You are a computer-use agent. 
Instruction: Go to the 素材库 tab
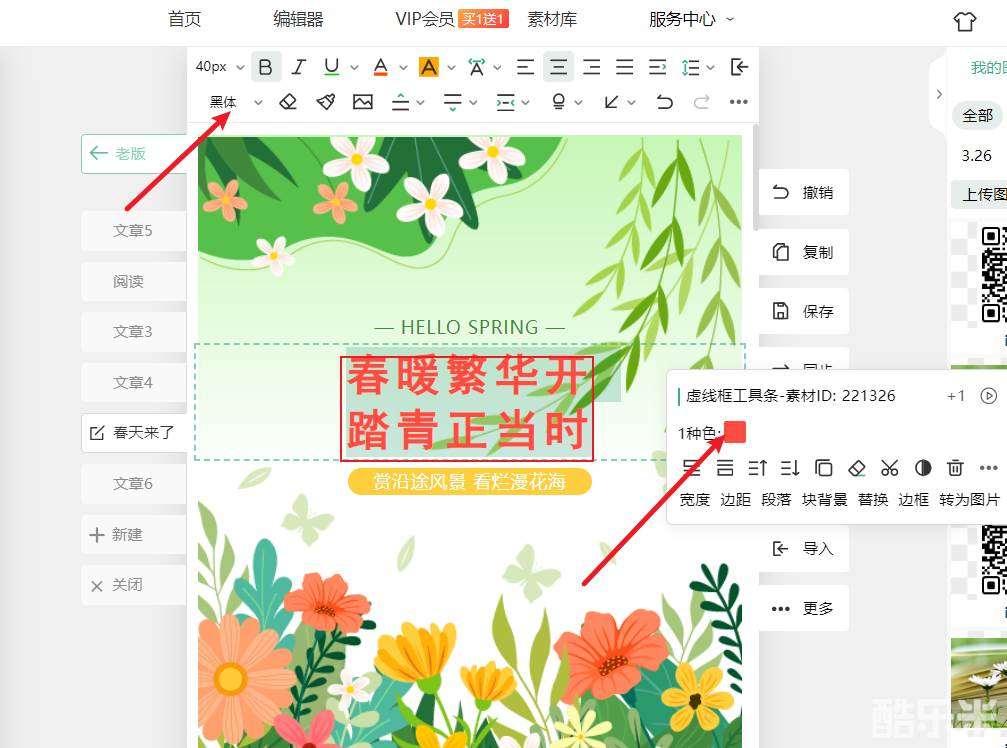point(552,19)
